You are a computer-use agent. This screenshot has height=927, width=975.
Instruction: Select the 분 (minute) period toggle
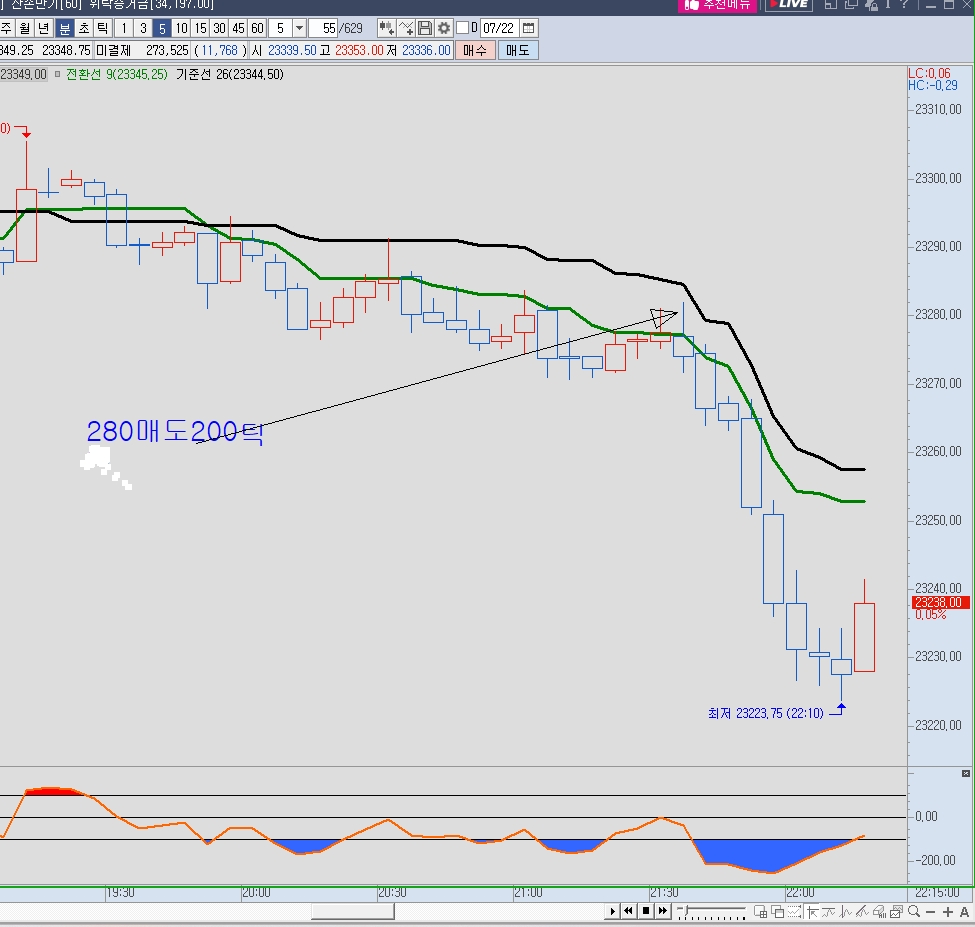tap(64, 28)
